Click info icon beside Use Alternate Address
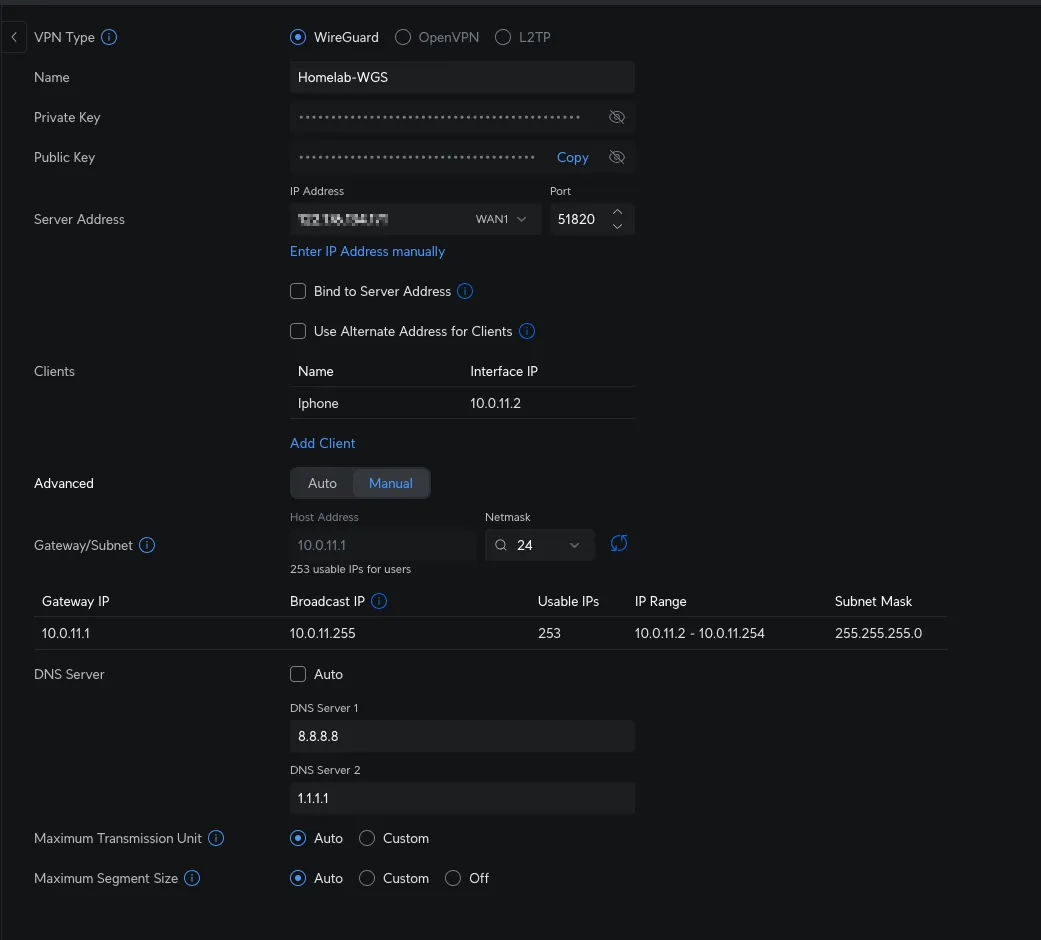Viewport: 1041px width, 940px height. 527,331
